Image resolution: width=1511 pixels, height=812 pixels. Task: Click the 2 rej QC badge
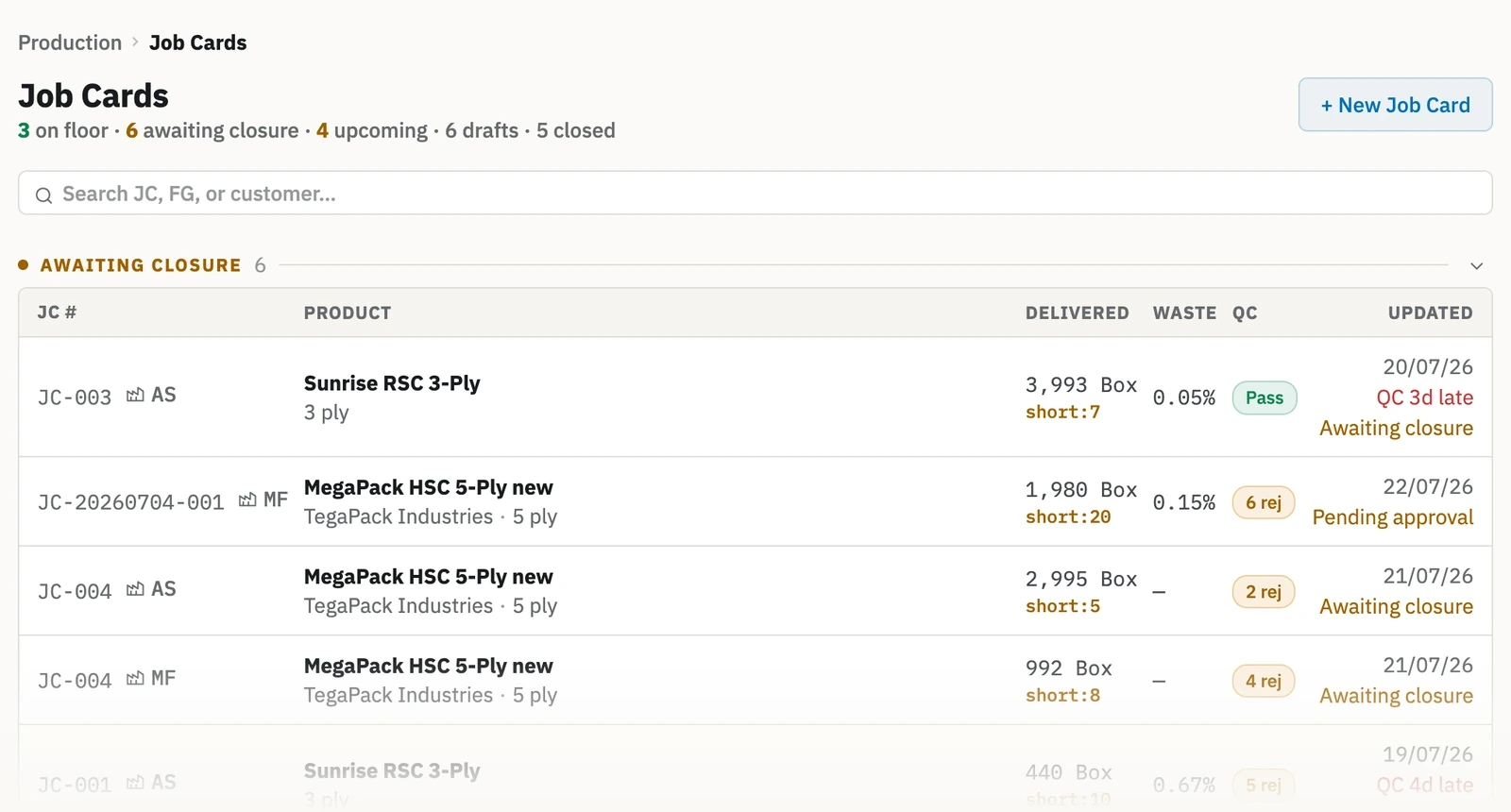(1263, 592)
